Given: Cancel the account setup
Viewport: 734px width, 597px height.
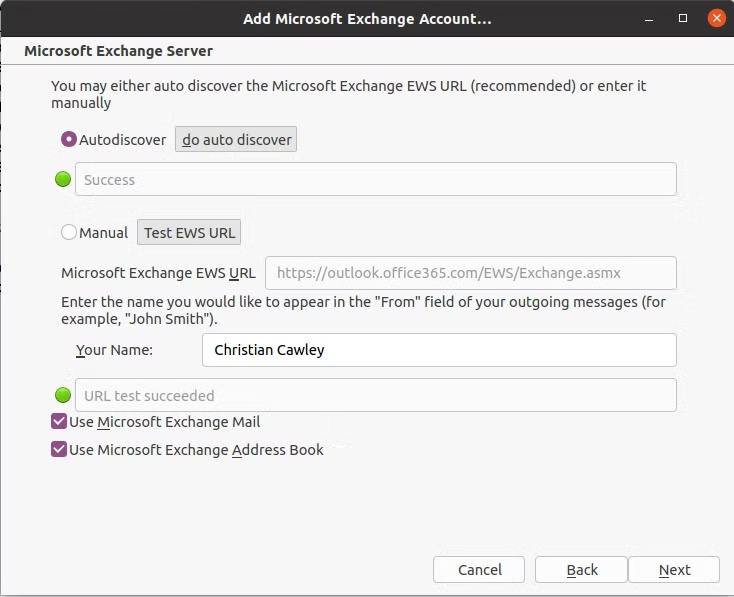Looking at the screenshot, I should pyautogui.click(x=479, y=569).
